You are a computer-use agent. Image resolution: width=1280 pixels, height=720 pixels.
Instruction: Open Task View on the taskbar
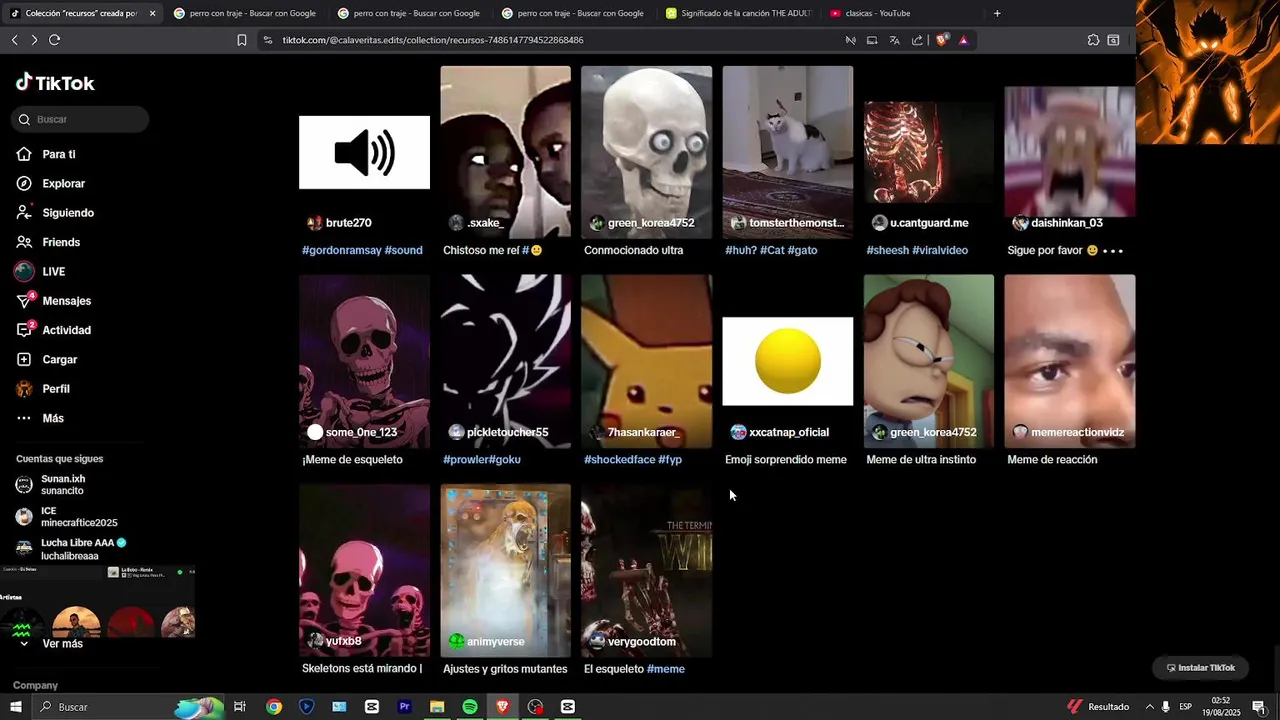240,707
